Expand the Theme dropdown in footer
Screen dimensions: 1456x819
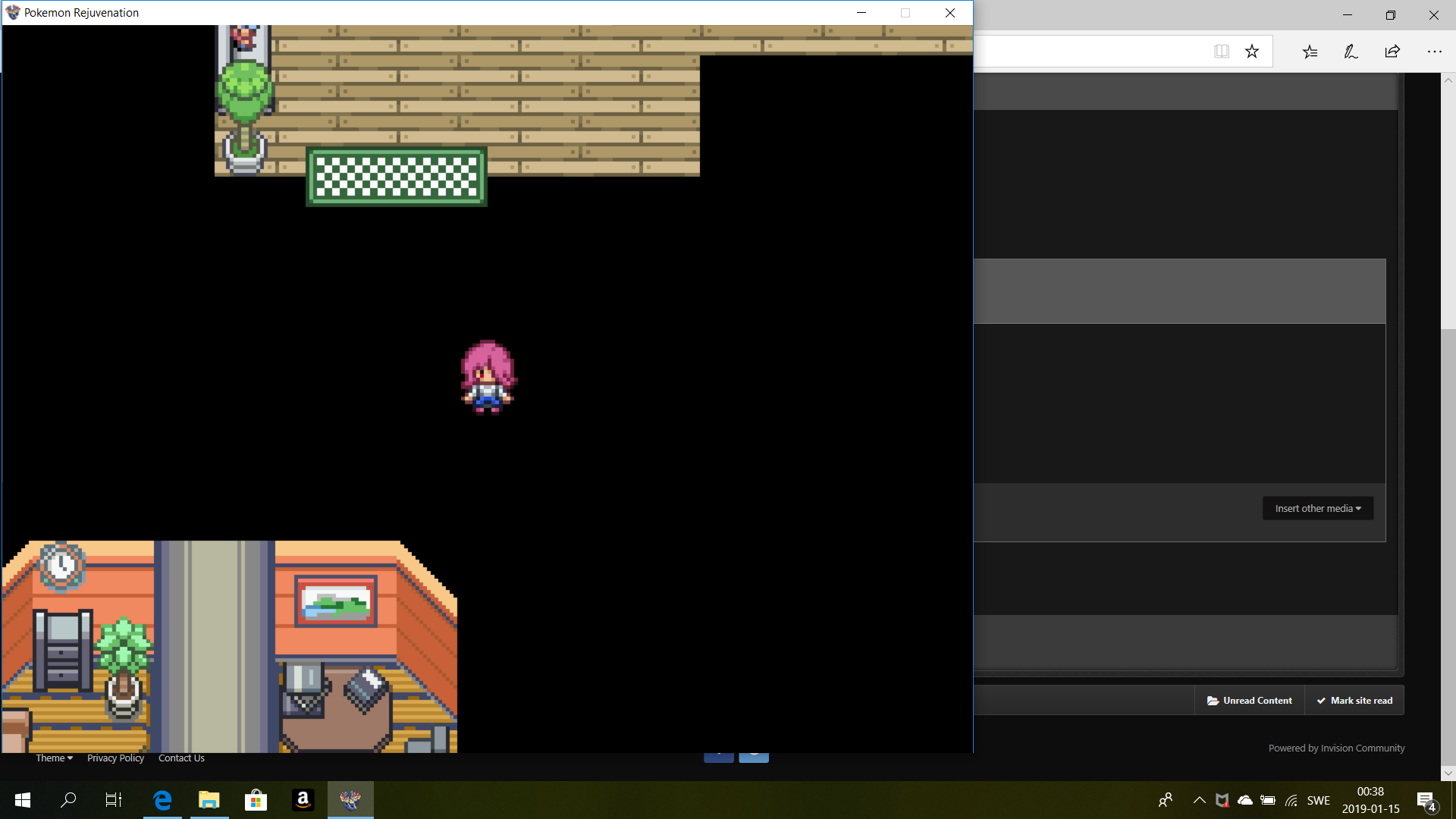(55, 758)
